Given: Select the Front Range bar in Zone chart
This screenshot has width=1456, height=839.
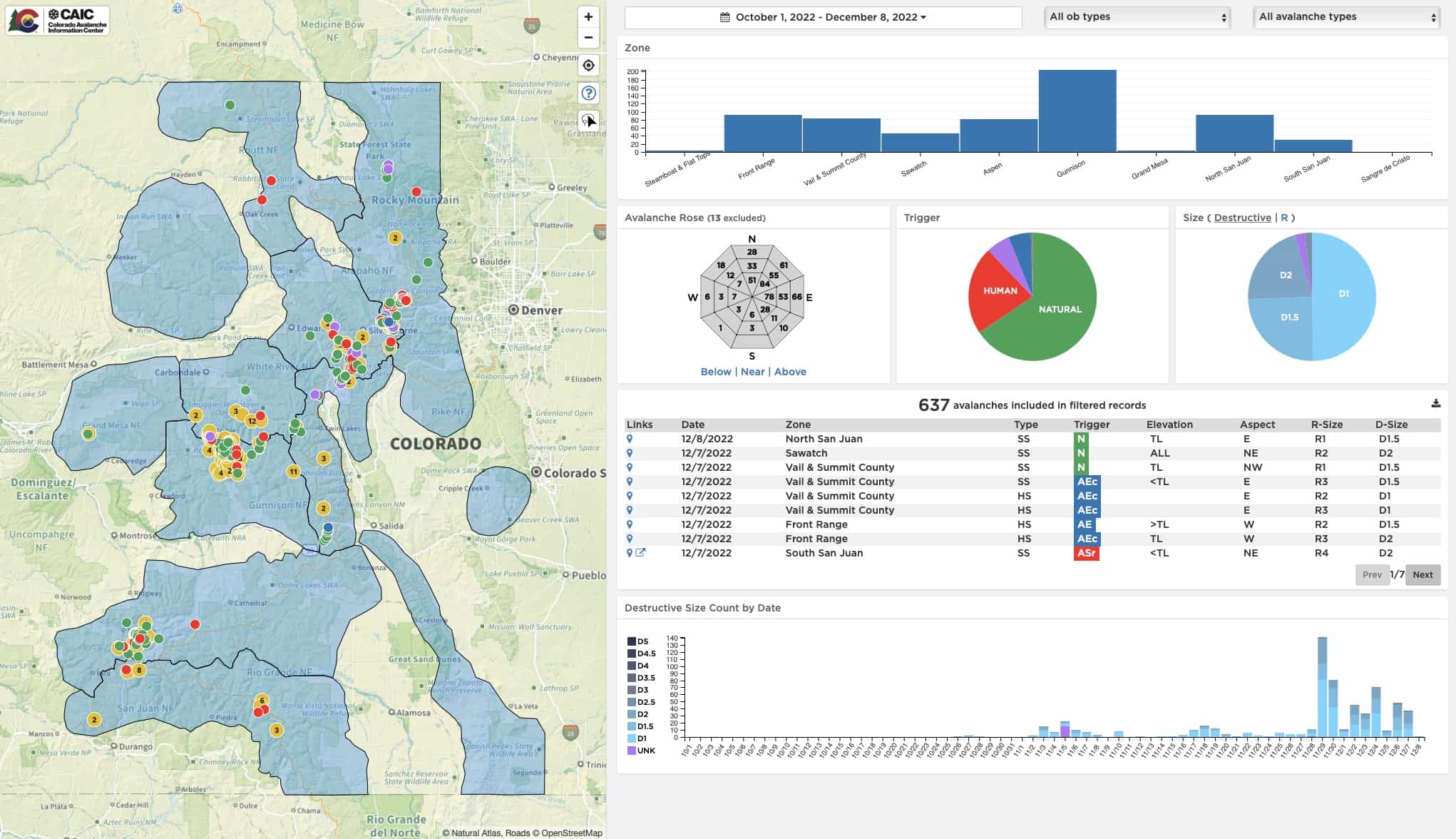Looking at the screenshot, I should (763, 133).
